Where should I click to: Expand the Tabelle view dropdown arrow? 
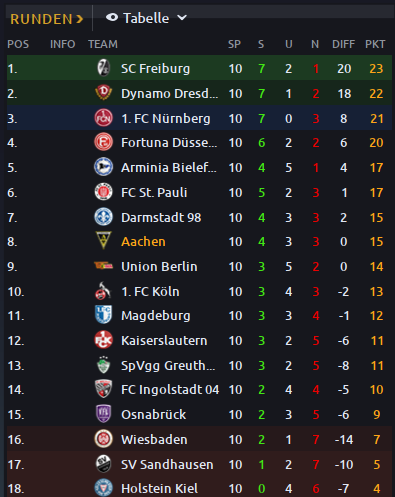(x=182, y=18)
